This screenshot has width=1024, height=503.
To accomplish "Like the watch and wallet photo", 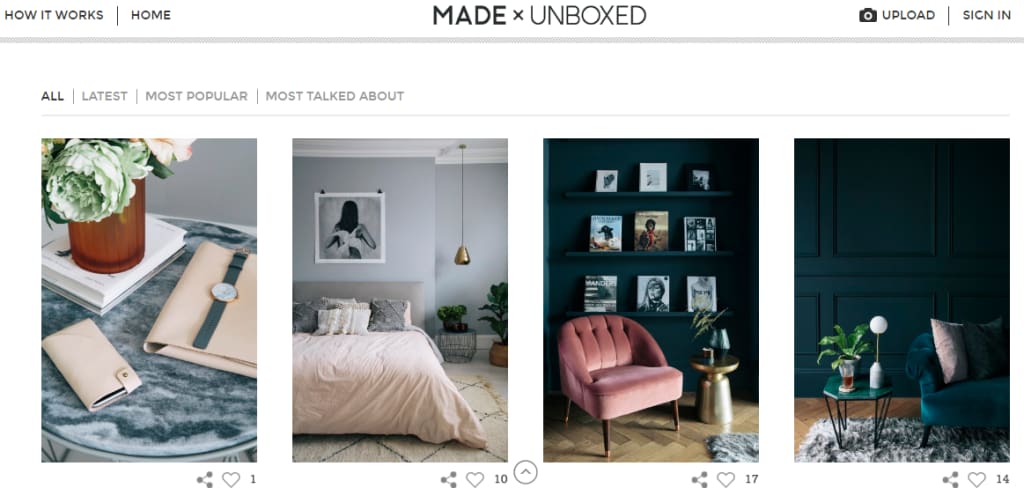I will click(231, 480).
